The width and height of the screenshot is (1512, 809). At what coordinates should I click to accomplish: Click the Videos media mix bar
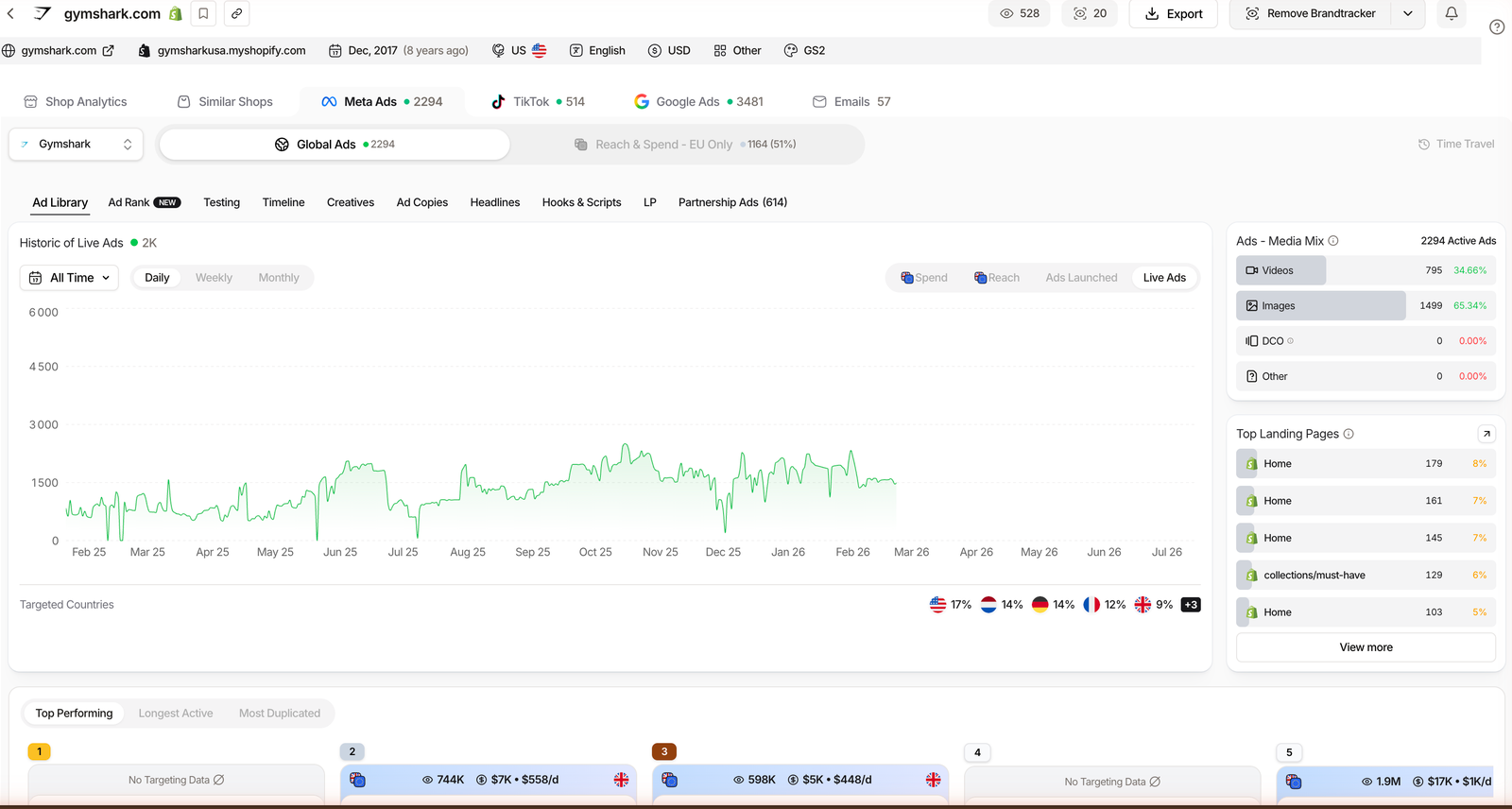1366,270
